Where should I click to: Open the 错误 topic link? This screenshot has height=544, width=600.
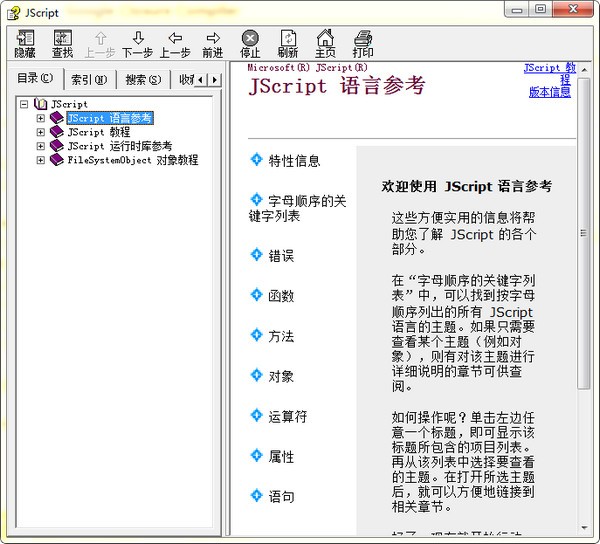[281, 256]
